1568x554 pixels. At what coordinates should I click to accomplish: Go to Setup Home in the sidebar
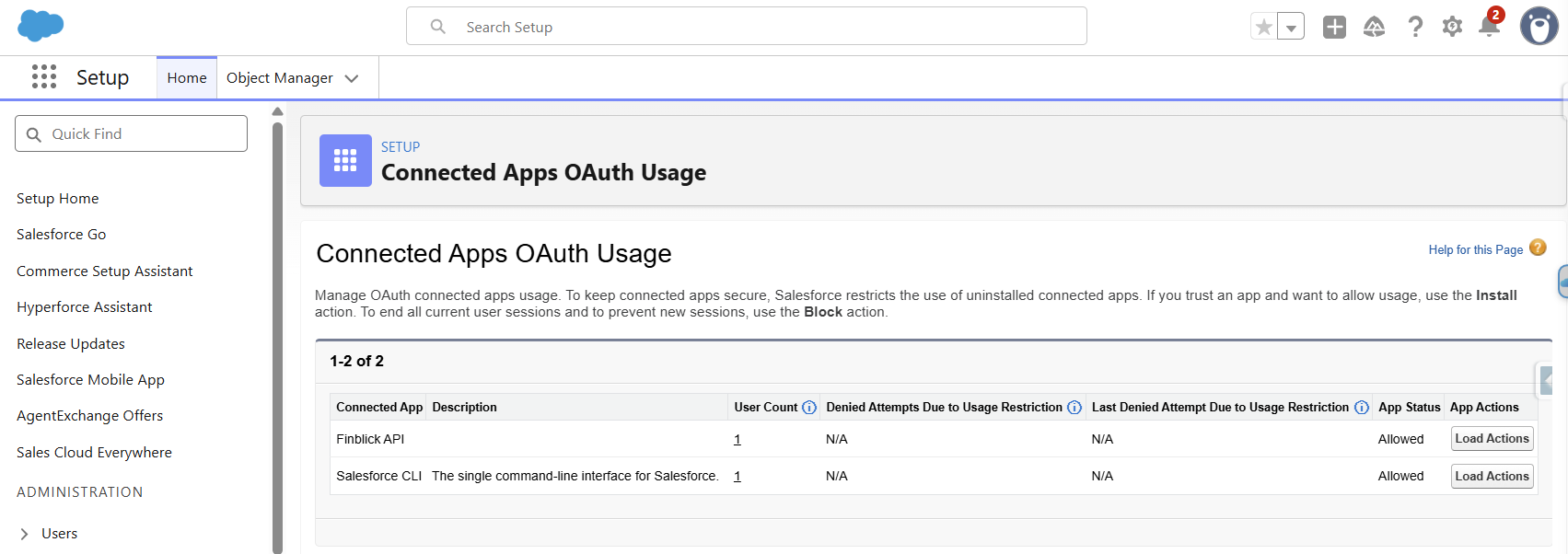pyautogui.click(x=57, y=198)
